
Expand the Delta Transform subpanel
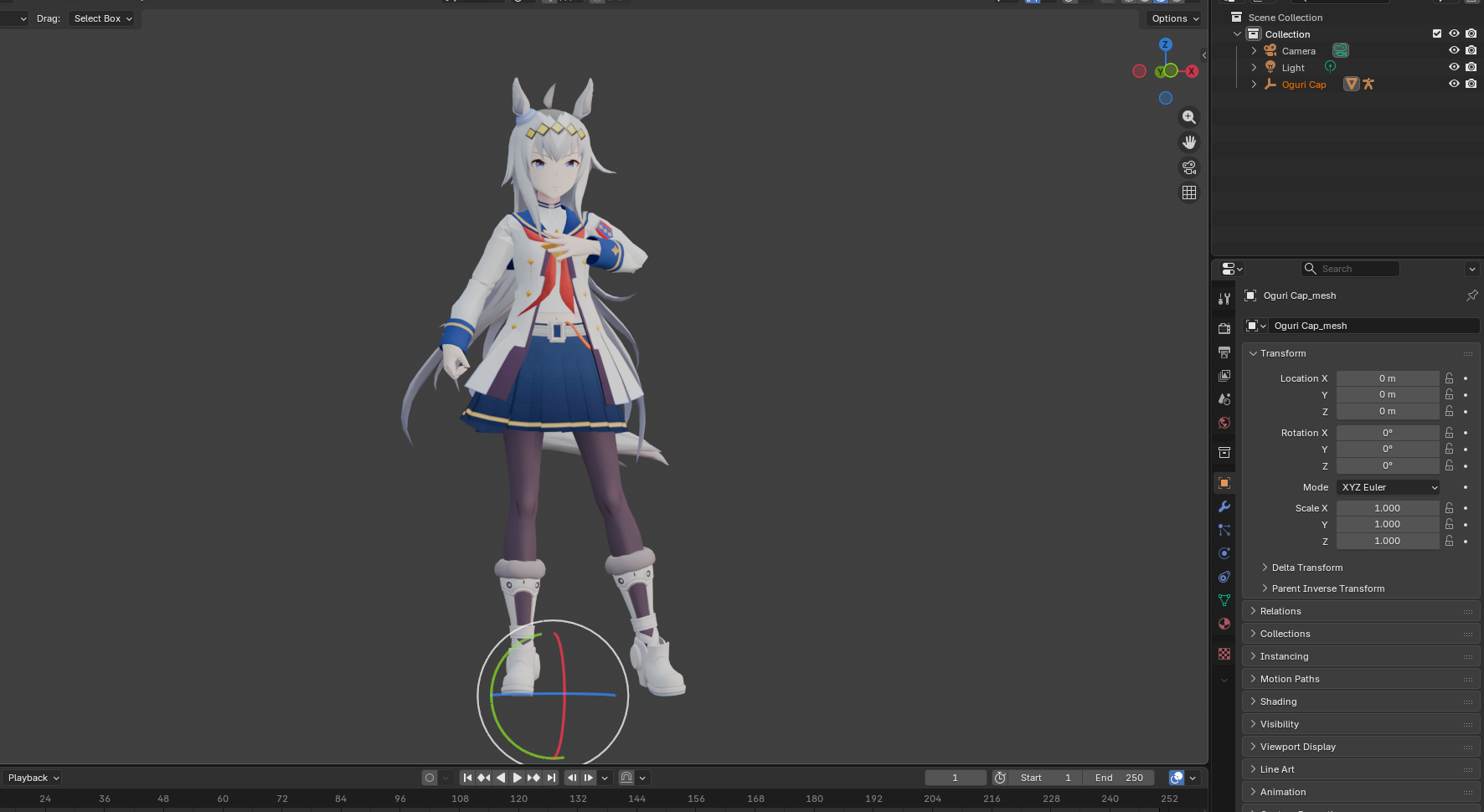pos(1265,568)
